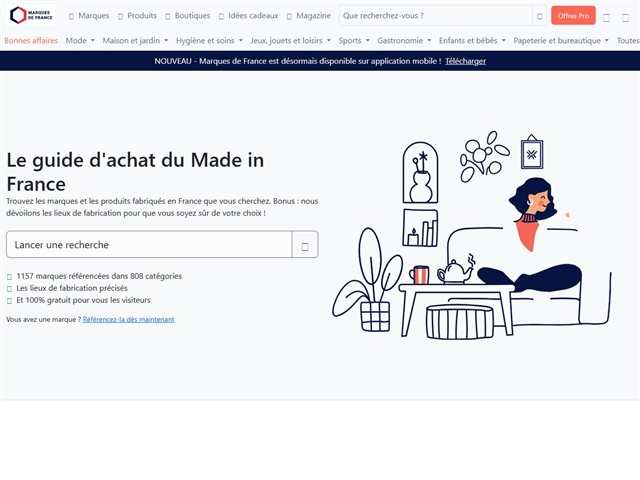Click the text 1157 marques référencées dans 808 catégories
Image resolution: width=640 pixels, height=480 pixels.
coord(99,276)
